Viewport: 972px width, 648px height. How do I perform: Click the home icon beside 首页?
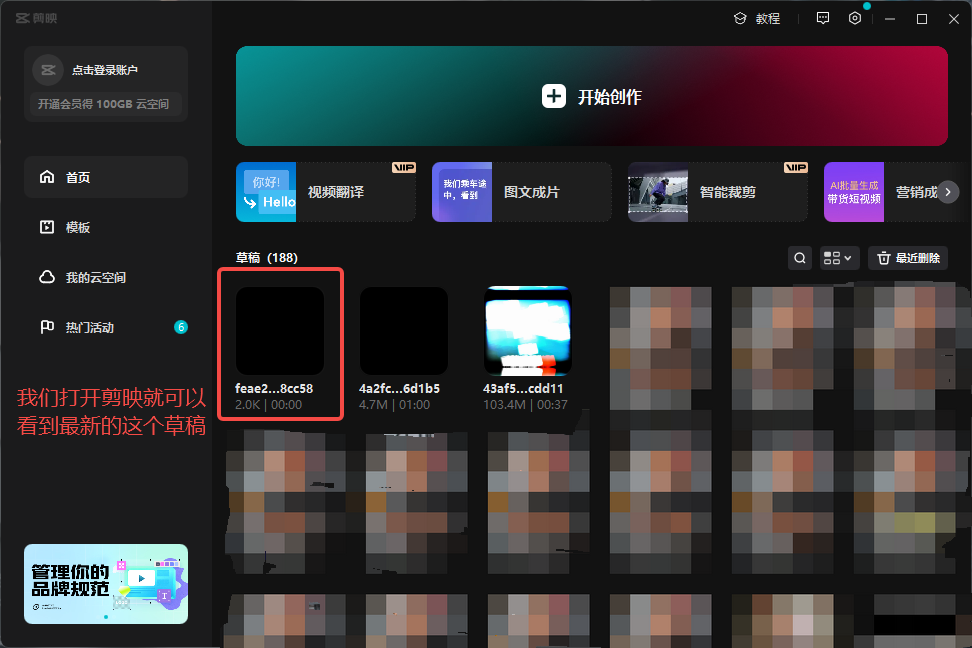tap(47, 177)
